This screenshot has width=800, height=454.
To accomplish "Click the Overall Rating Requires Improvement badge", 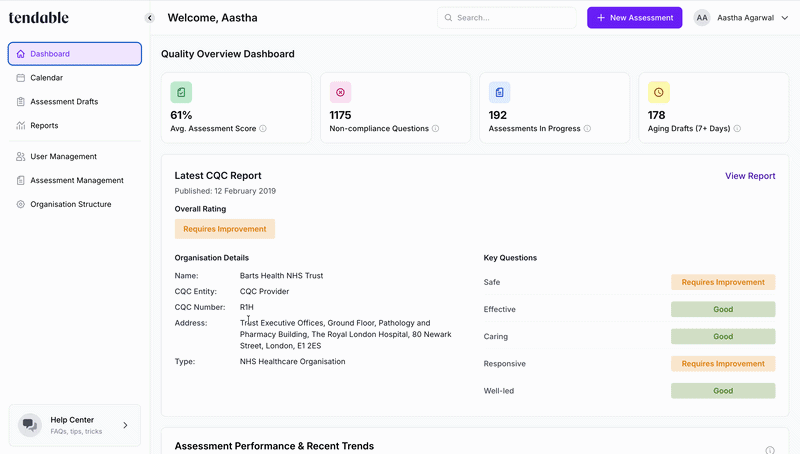I will click(225, 229).
